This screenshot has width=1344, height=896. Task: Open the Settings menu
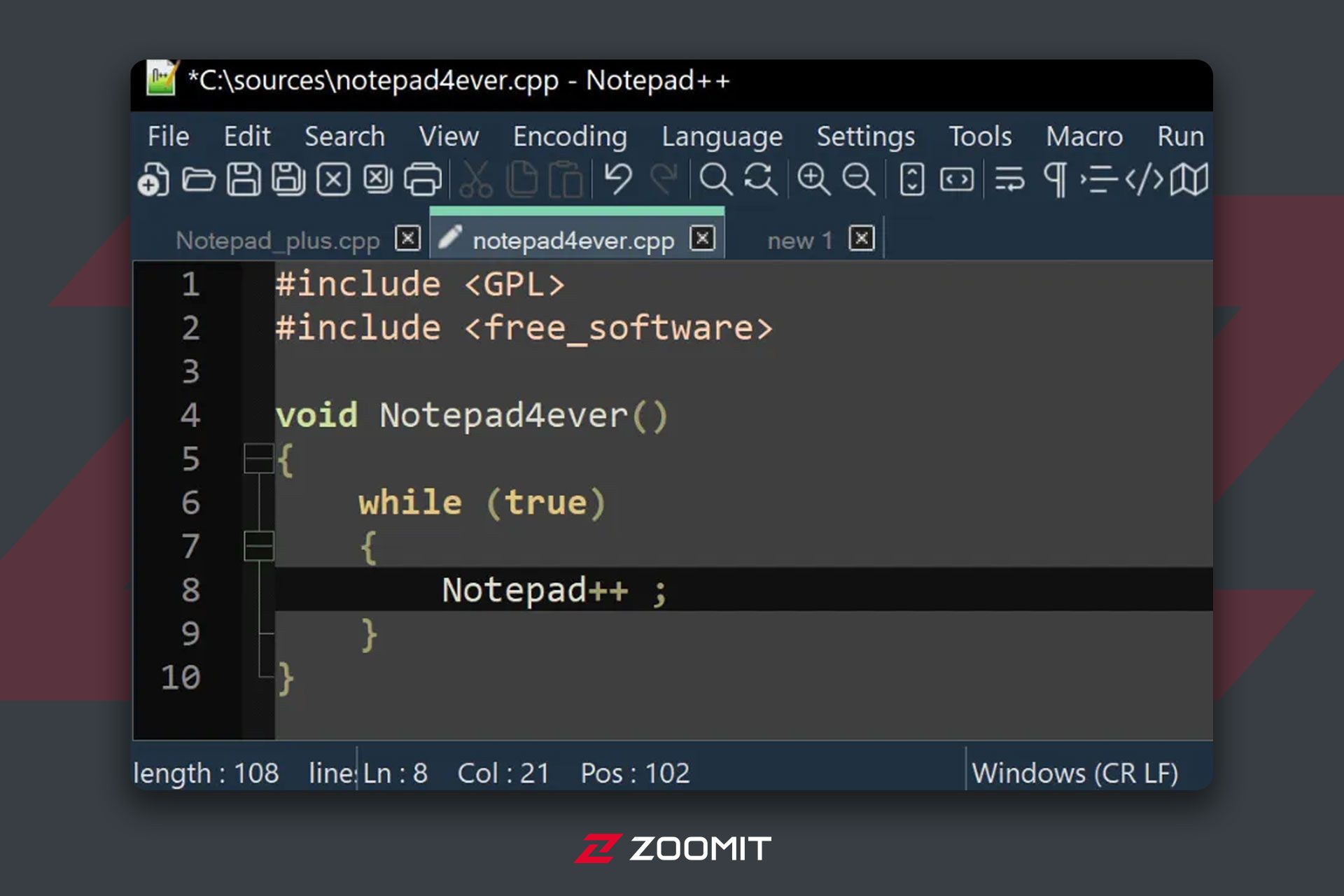[x=865, y=136]
